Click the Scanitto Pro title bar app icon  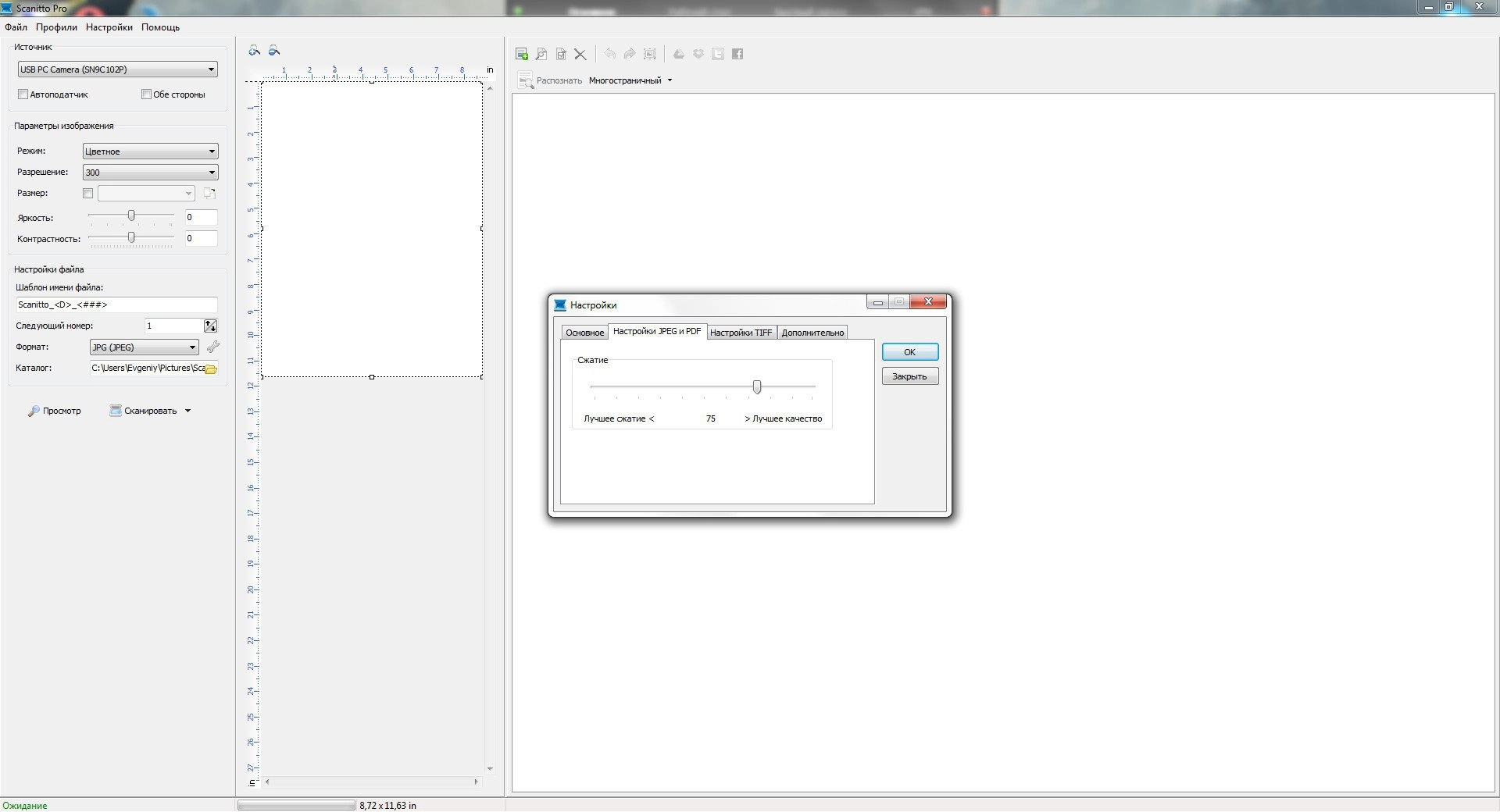click(7, 8)
